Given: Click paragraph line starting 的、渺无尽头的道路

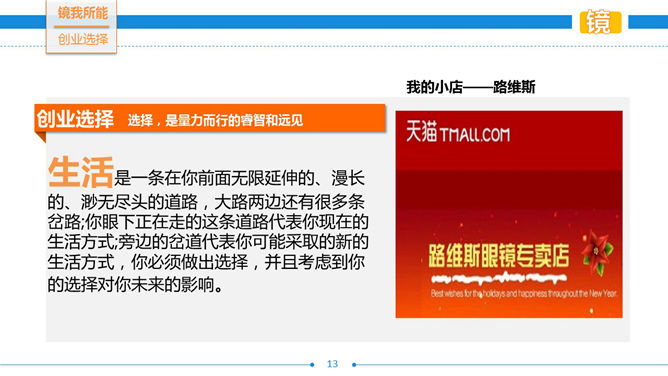Looking at the screenshot, I should click(206, 202).
